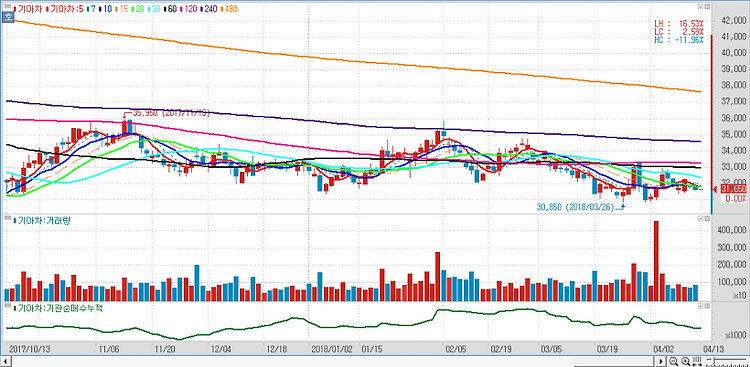Image resolution: width=750 pixels, height=367 pixels.
Task: Select the 33-day moving average legend
Action: click(x=154, y=9)
